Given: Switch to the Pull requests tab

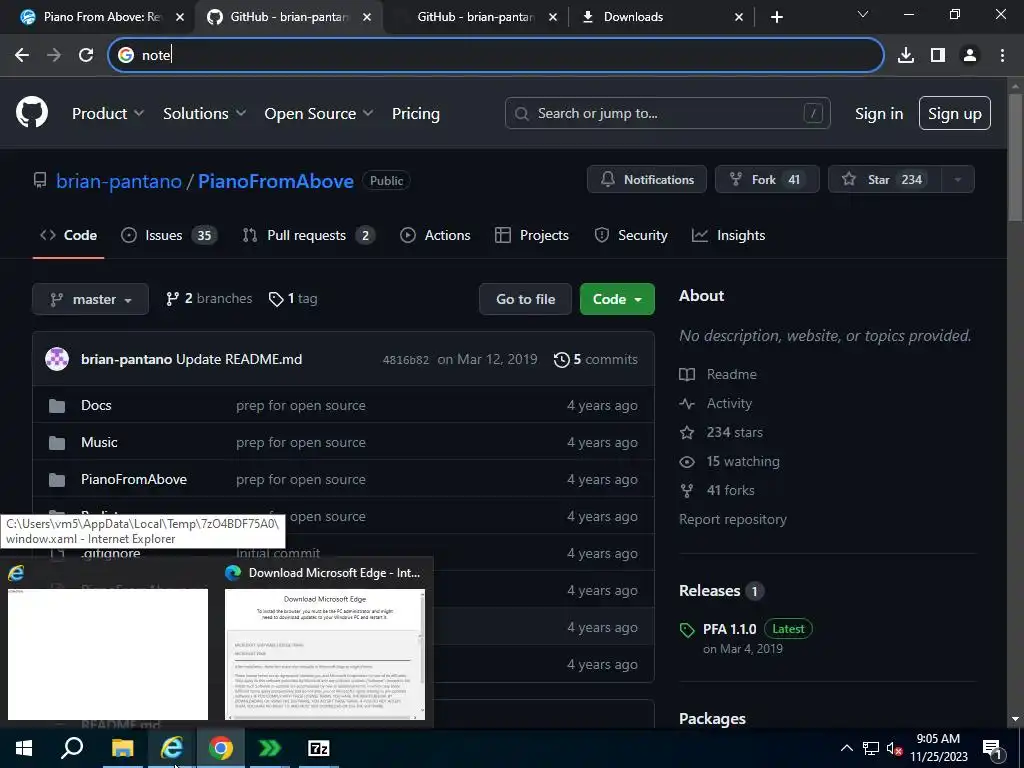Looking at the screenshot, I should coord(308,235).
